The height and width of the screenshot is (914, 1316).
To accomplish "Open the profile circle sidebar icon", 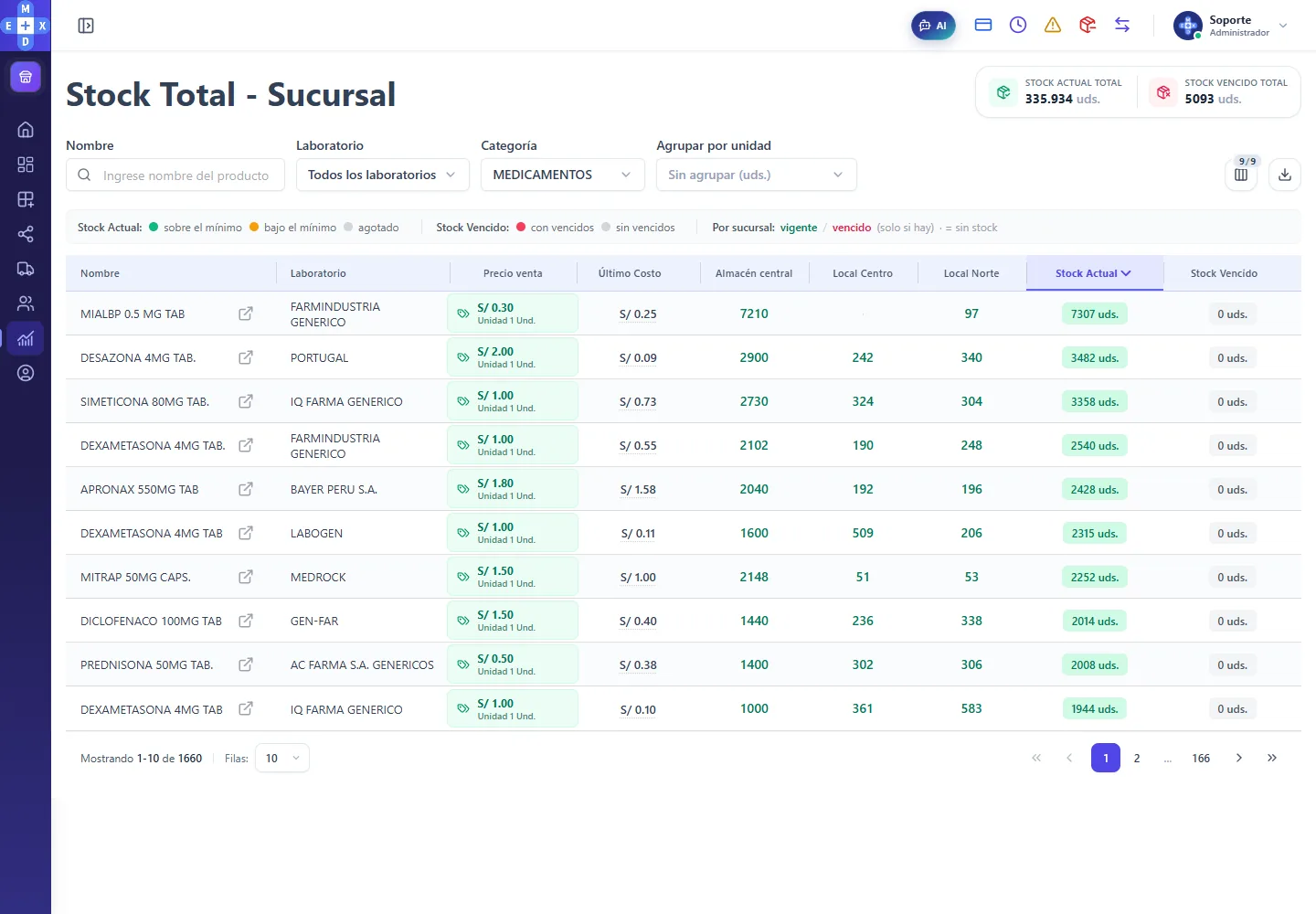I will (x=26, y=373).
